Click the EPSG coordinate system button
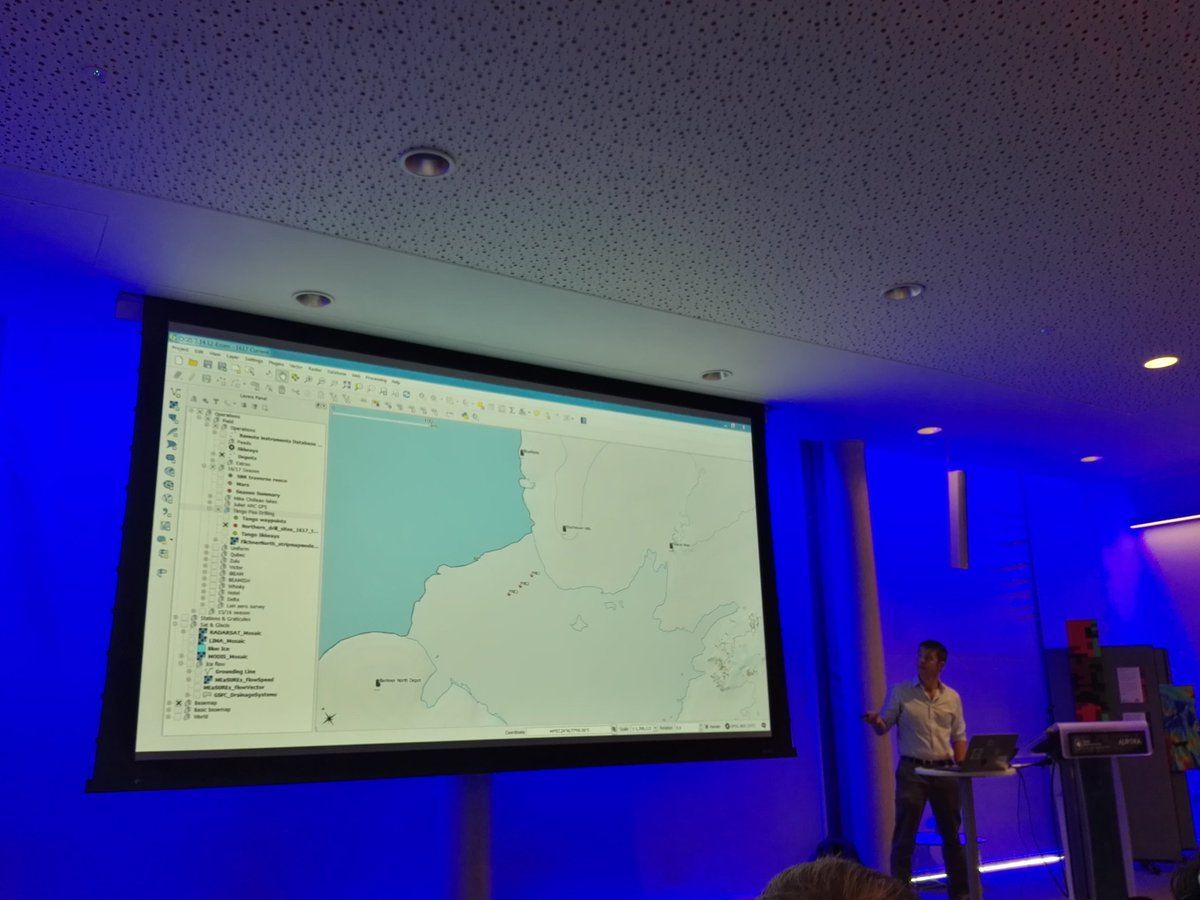1200x900 pixels. [741, 726]
